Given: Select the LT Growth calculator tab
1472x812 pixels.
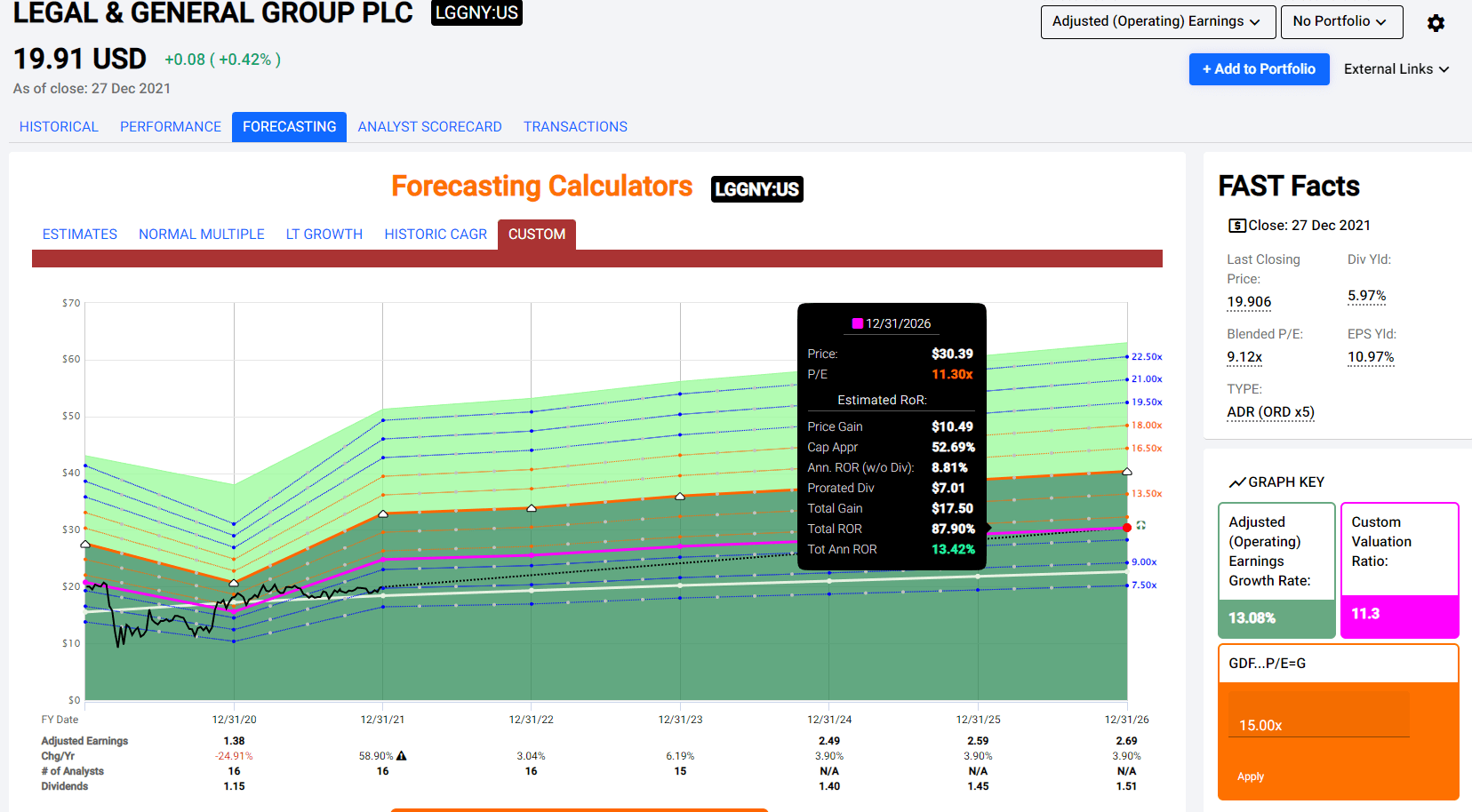Looking at the screenshot, I should (x=324, y=235).
